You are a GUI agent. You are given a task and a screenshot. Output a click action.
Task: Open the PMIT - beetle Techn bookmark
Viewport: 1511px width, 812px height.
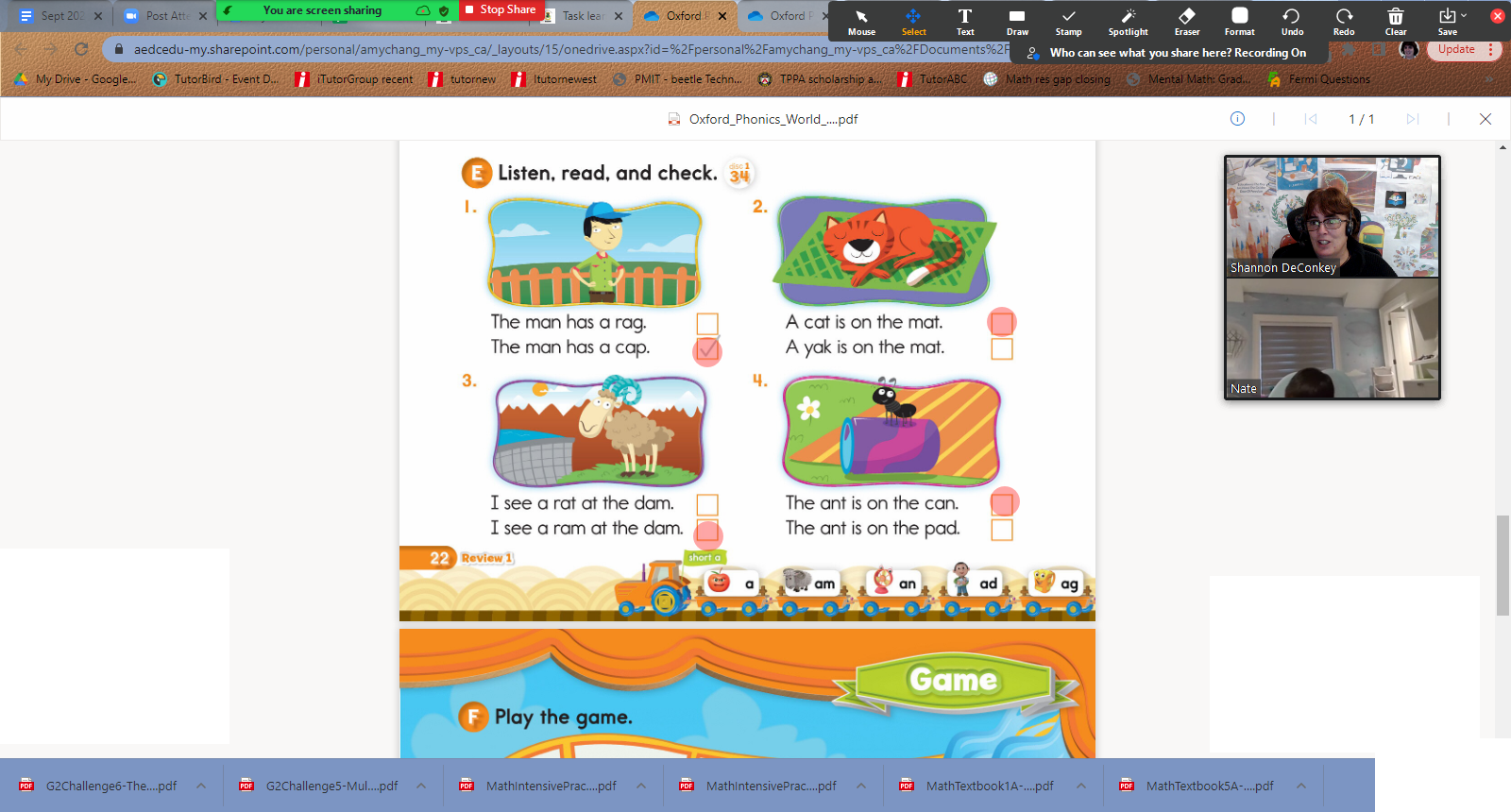677,79
